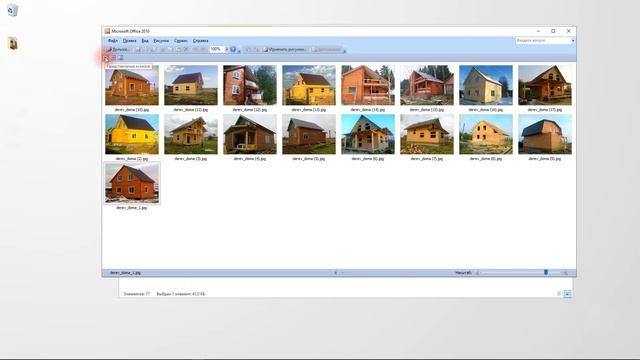The image size is (640, 360).
Task: Select thumbnail derev_doma (17).jpg
Action: click(x=545, y=85)
